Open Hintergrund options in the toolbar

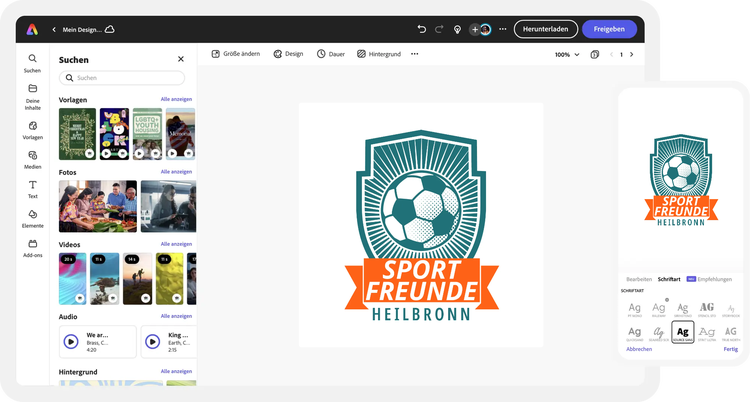[379, 54]
